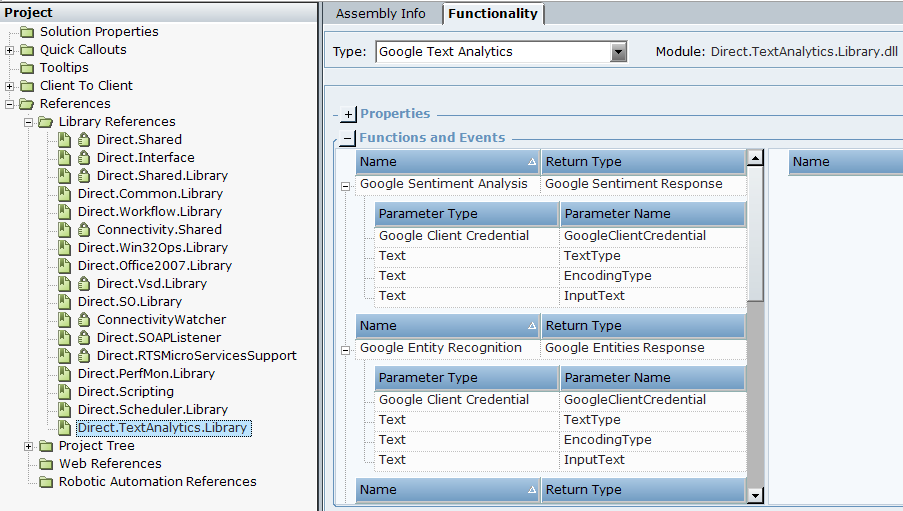This screenshot has height=511, width=903.
Task: Click the Web References folder icon
Action: 46,464
